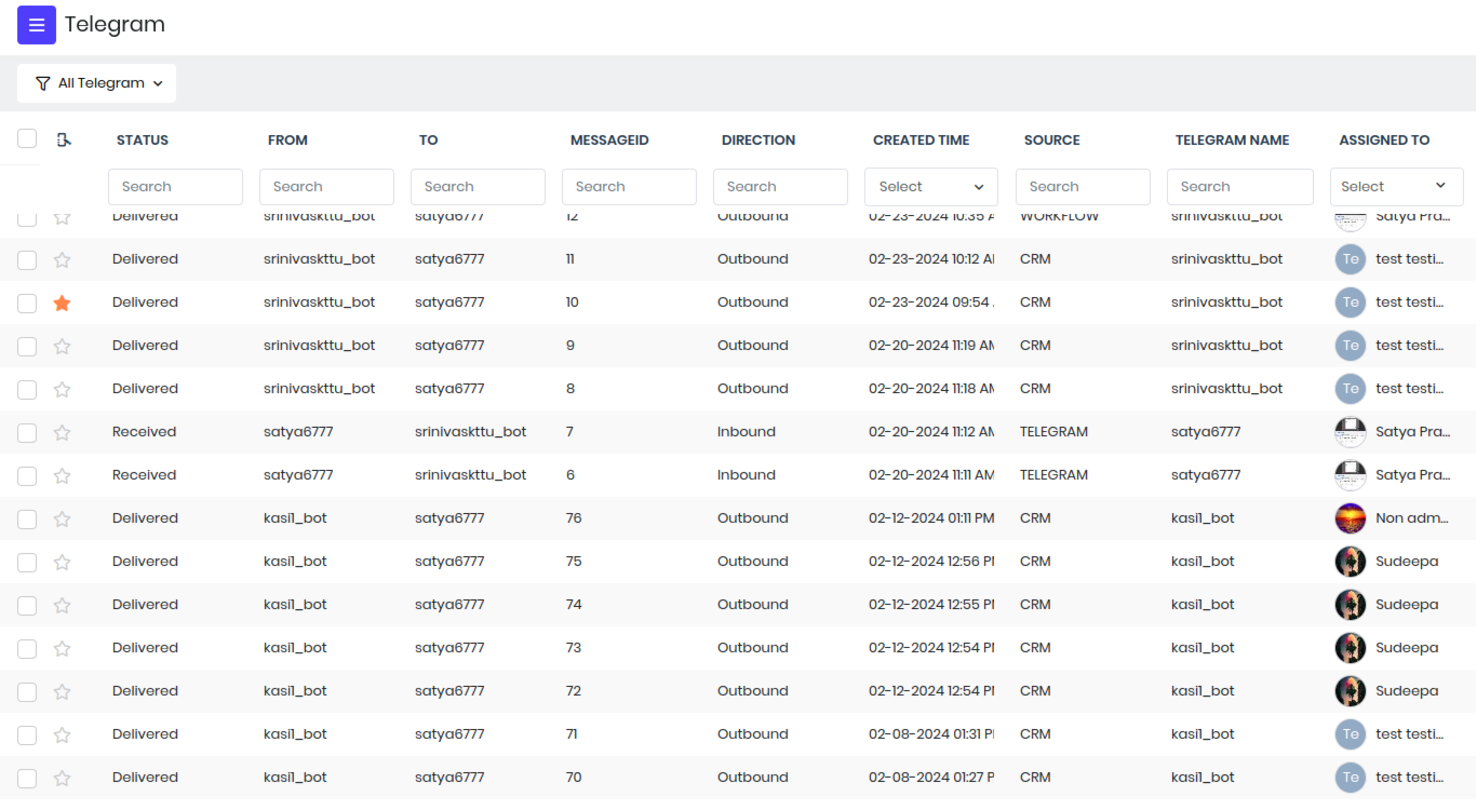Click the Received status of message 7
1476x802 pixels.
coord(144,432)
